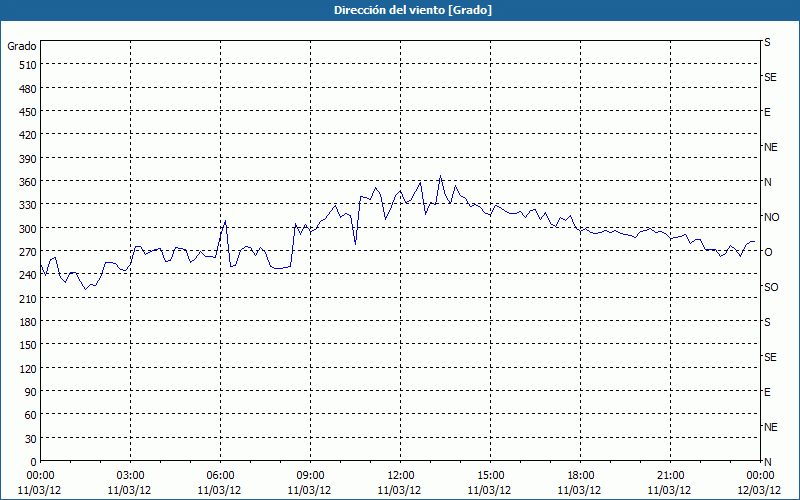
Task: Click the NE compass label on the 390 gridline
Action: pyautogui.click(x=771, y=147)
